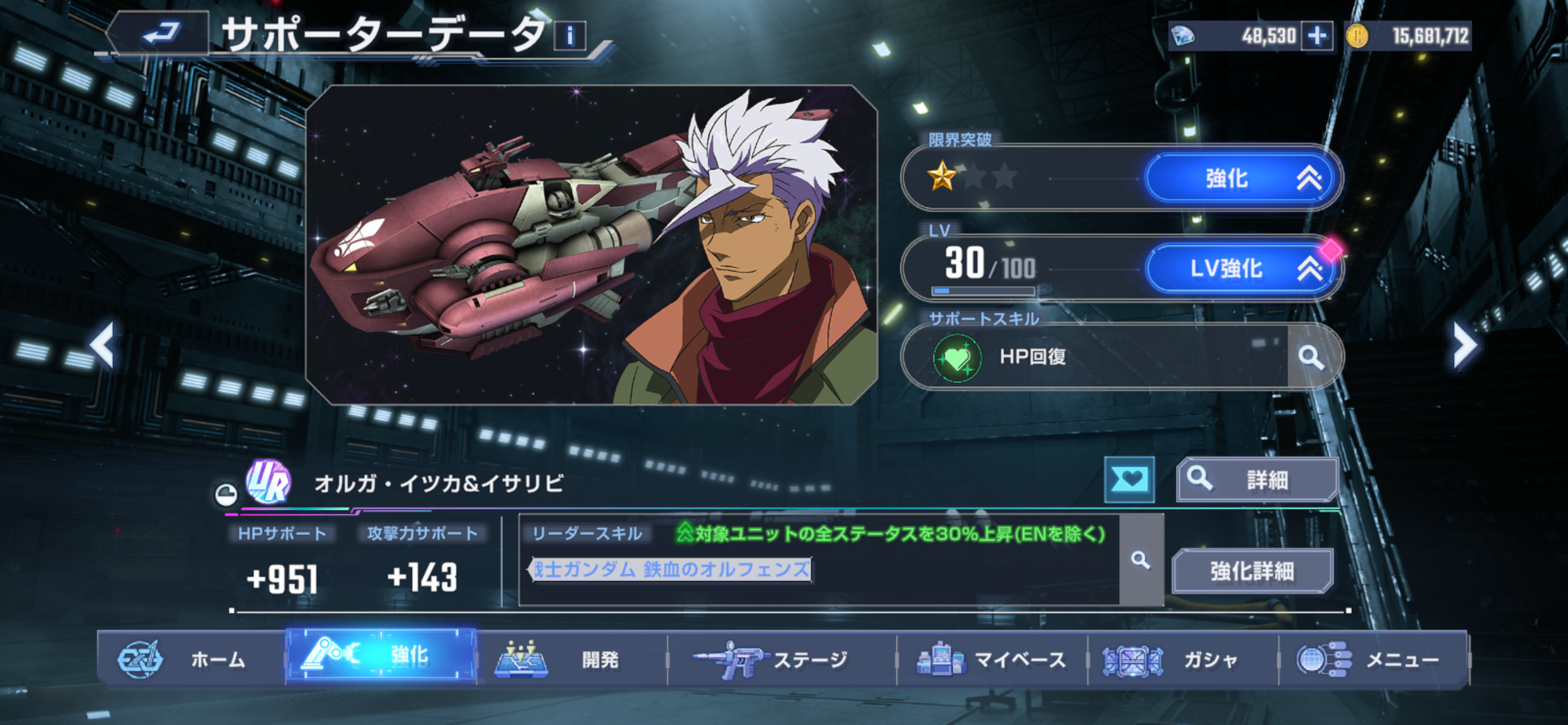Show the previous supporter with left arrow
The height and width of the screenshot is (725, 1568).
pyautogui.click(x=102, y=345)
